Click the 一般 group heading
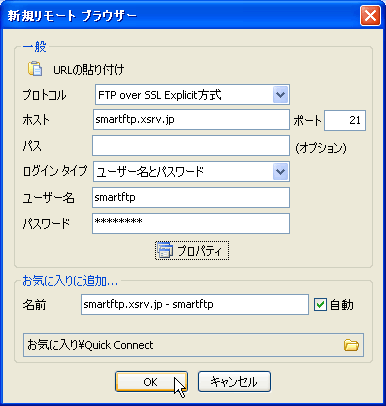 (34, 46)
